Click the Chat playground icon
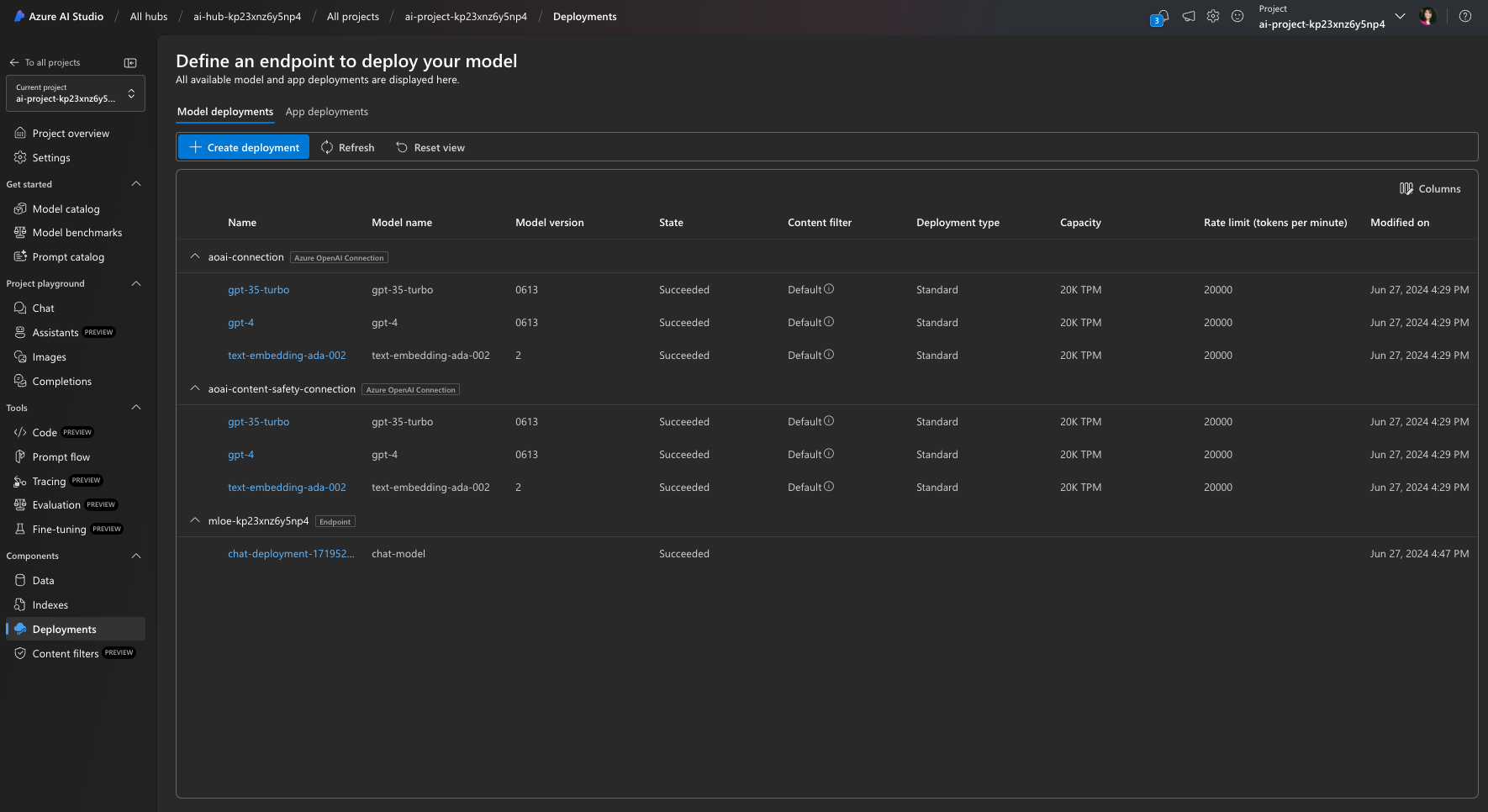The height and width of the screenshot is (812, 1488). [x=20, y=308]
